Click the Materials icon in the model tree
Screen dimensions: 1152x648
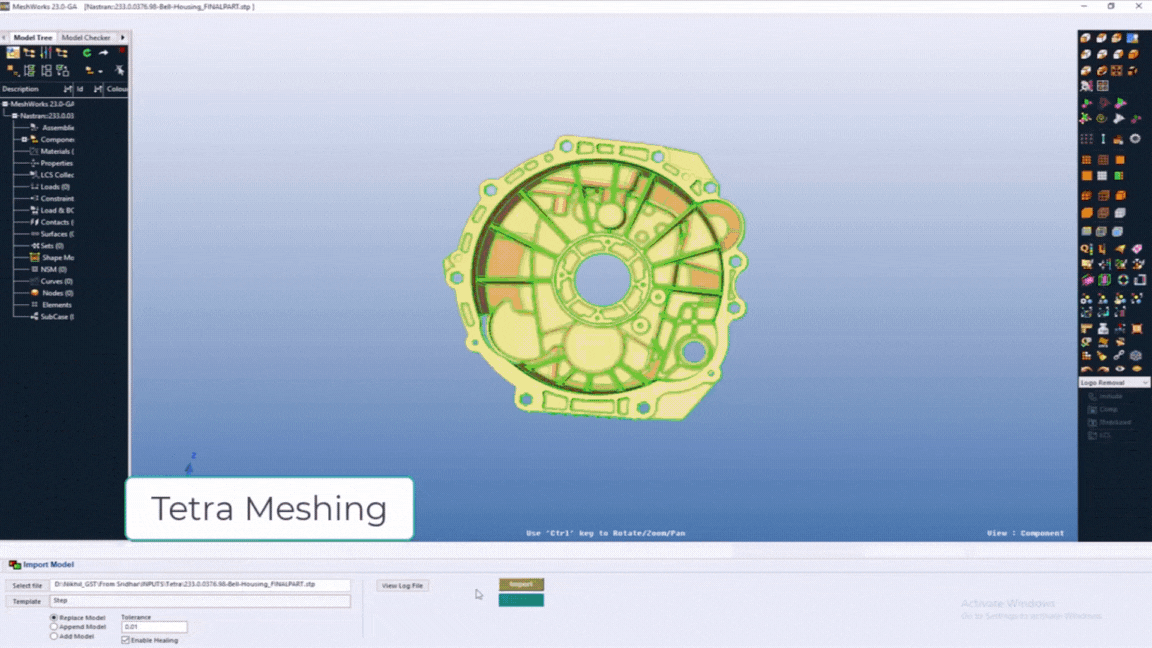point(34,151)
